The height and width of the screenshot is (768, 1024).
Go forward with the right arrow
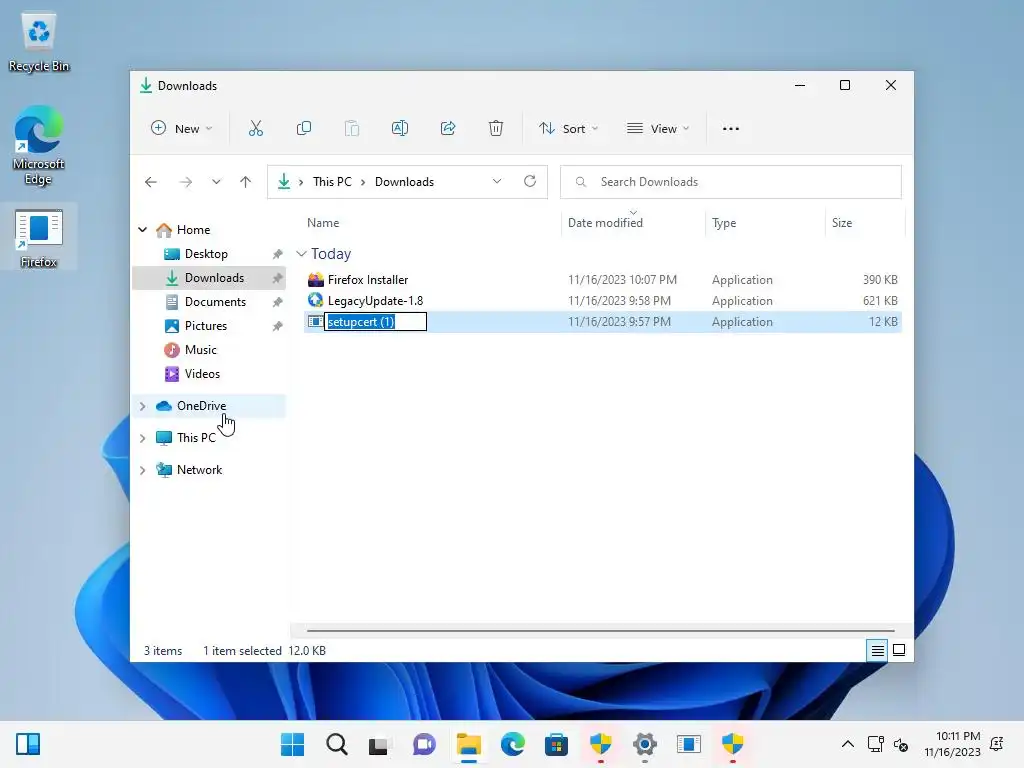pyautogui.click(x=185, y=182)
